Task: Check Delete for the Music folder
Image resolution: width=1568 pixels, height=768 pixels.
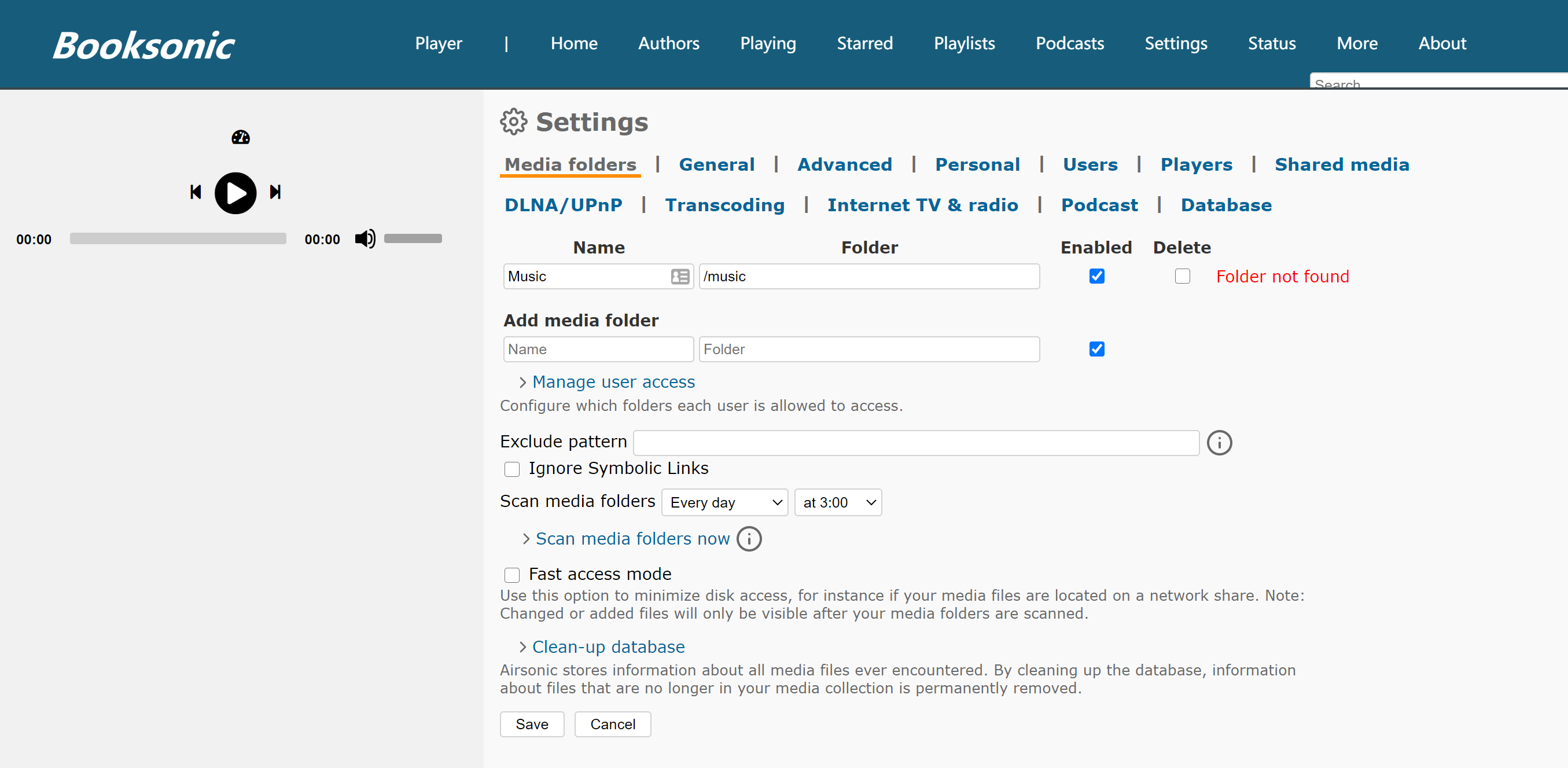Action: pos(1181,277)
